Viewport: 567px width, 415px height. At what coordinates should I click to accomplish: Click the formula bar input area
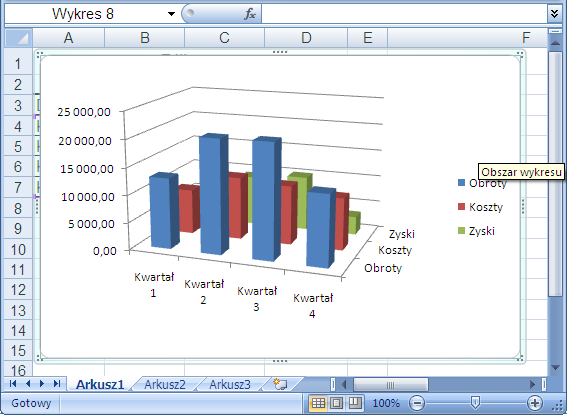click(x=404, y=14)
